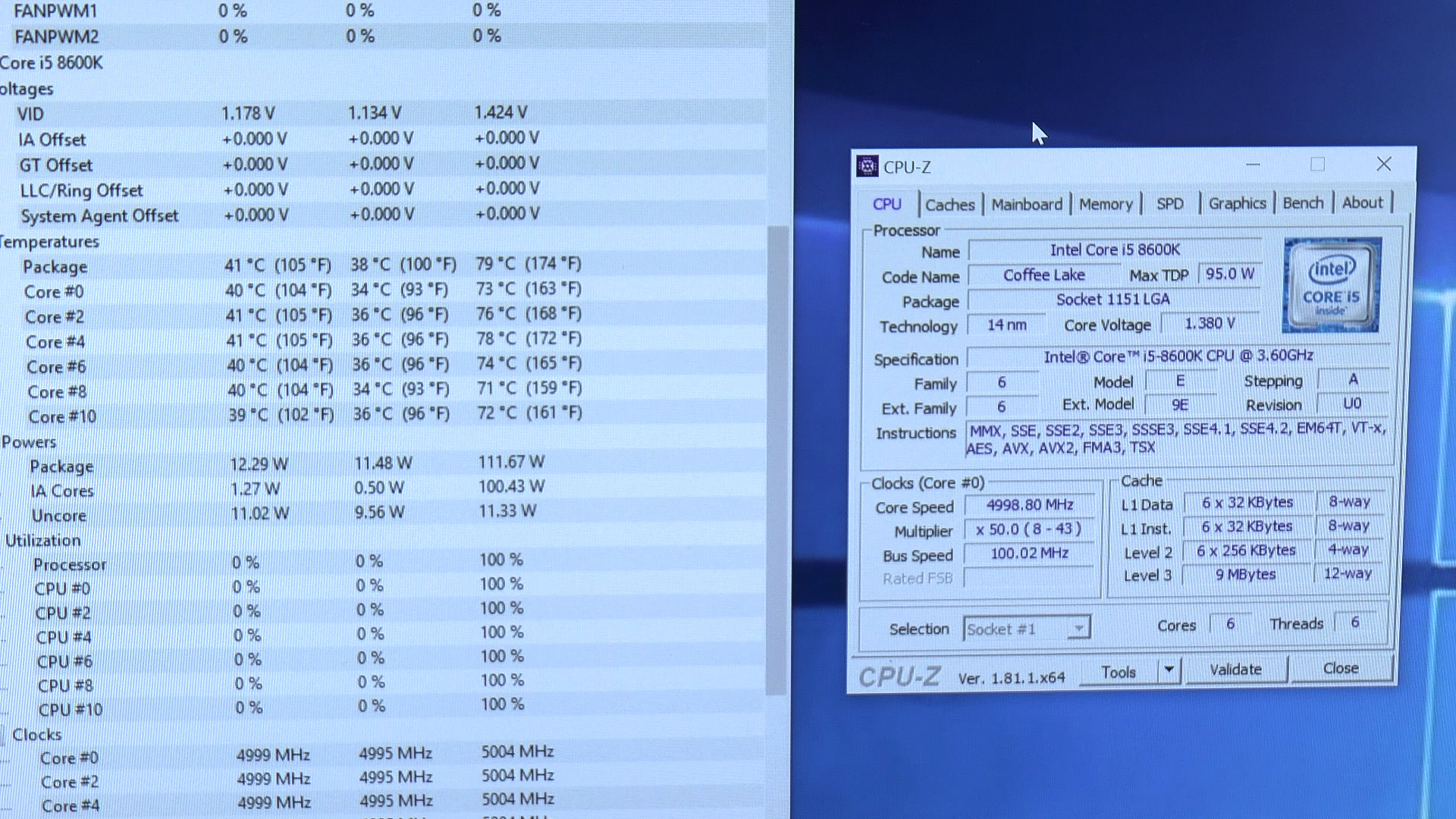
Task: Select the Uncore power row
Action: 383,514
